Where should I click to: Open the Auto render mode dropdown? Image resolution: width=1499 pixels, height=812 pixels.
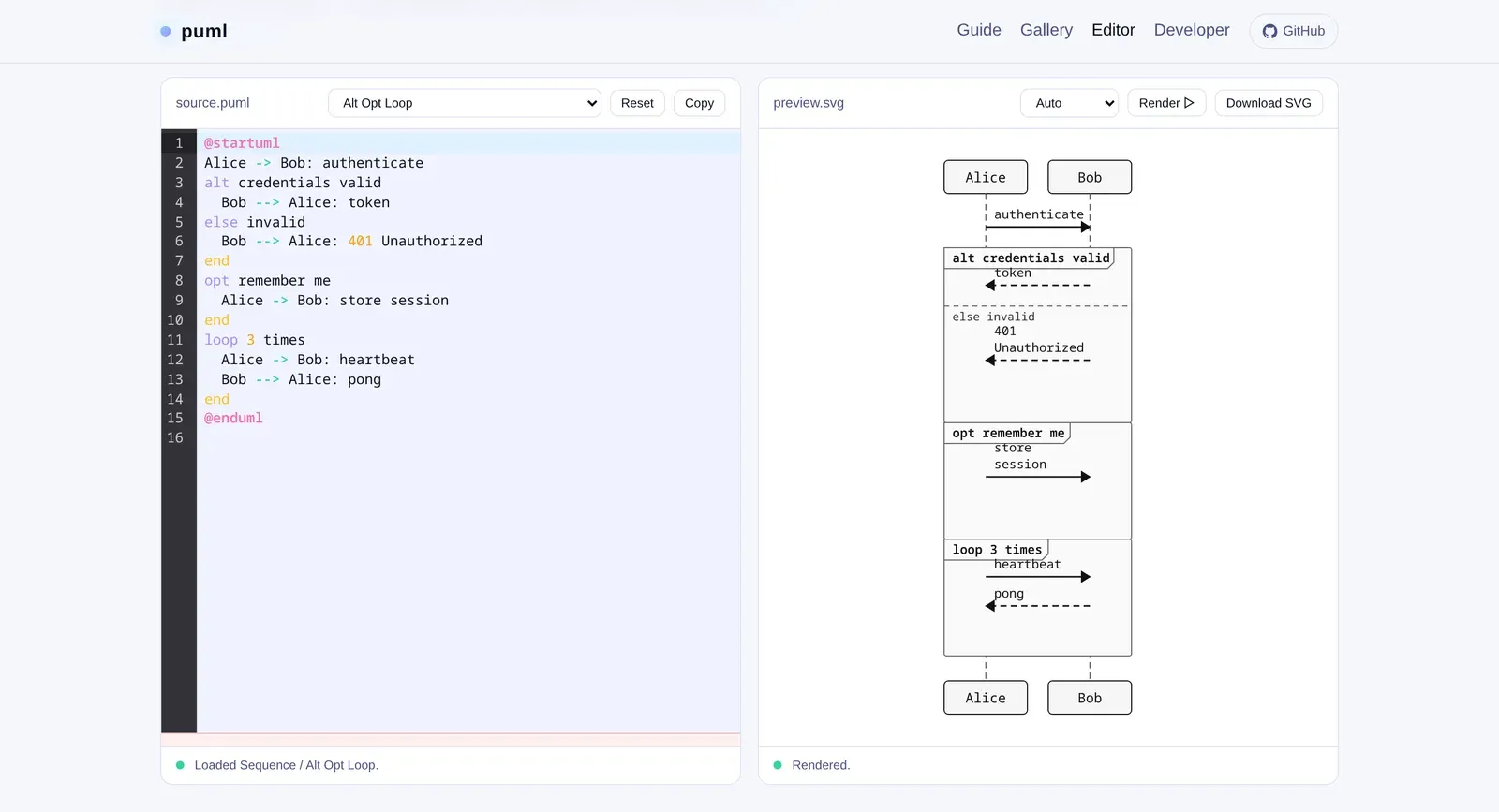tap(1070, 103)
